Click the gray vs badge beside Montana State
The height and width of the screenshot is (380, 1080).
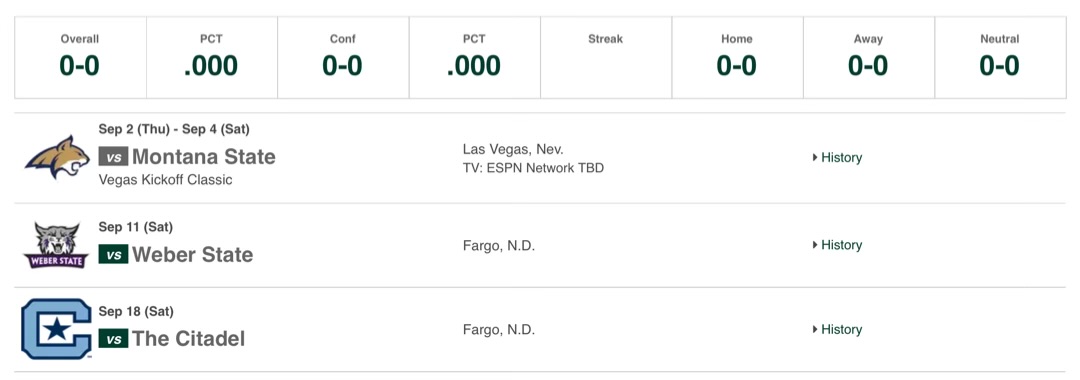click(x=113, y=157)
